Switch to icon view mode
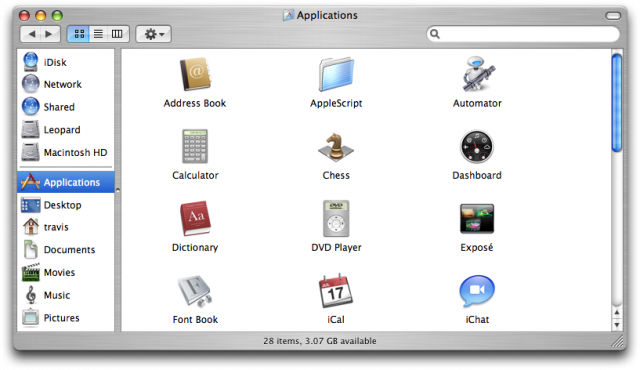The image size is (640, 370). pos(79,34)
